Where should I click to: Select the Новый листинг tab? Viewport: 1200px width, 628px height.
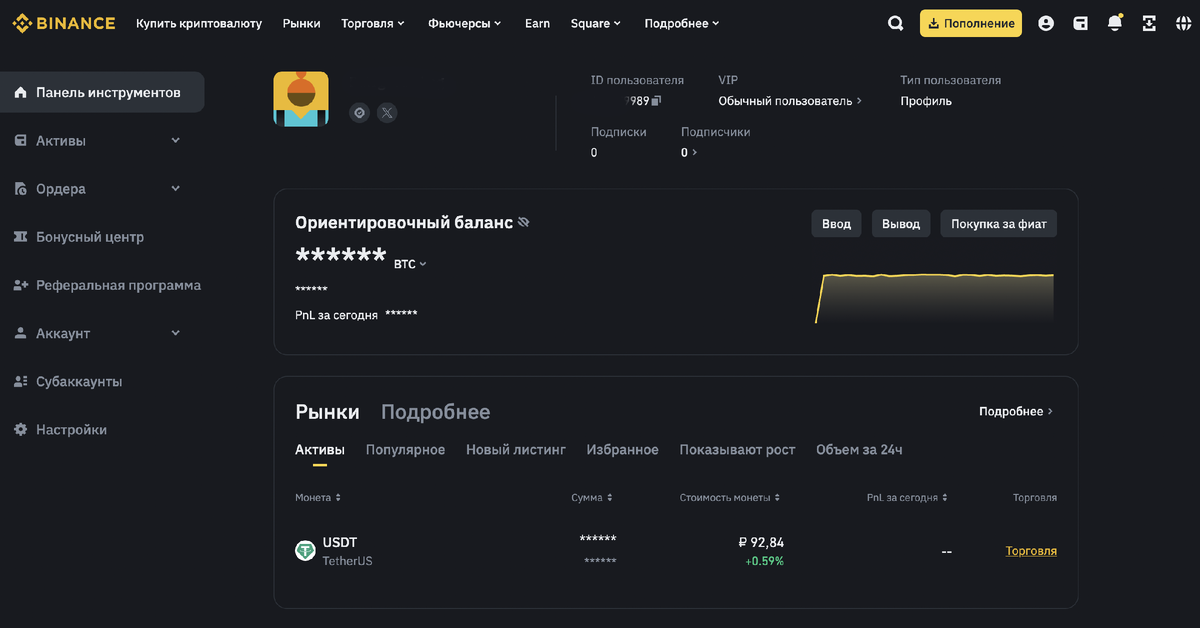[516, 450]
